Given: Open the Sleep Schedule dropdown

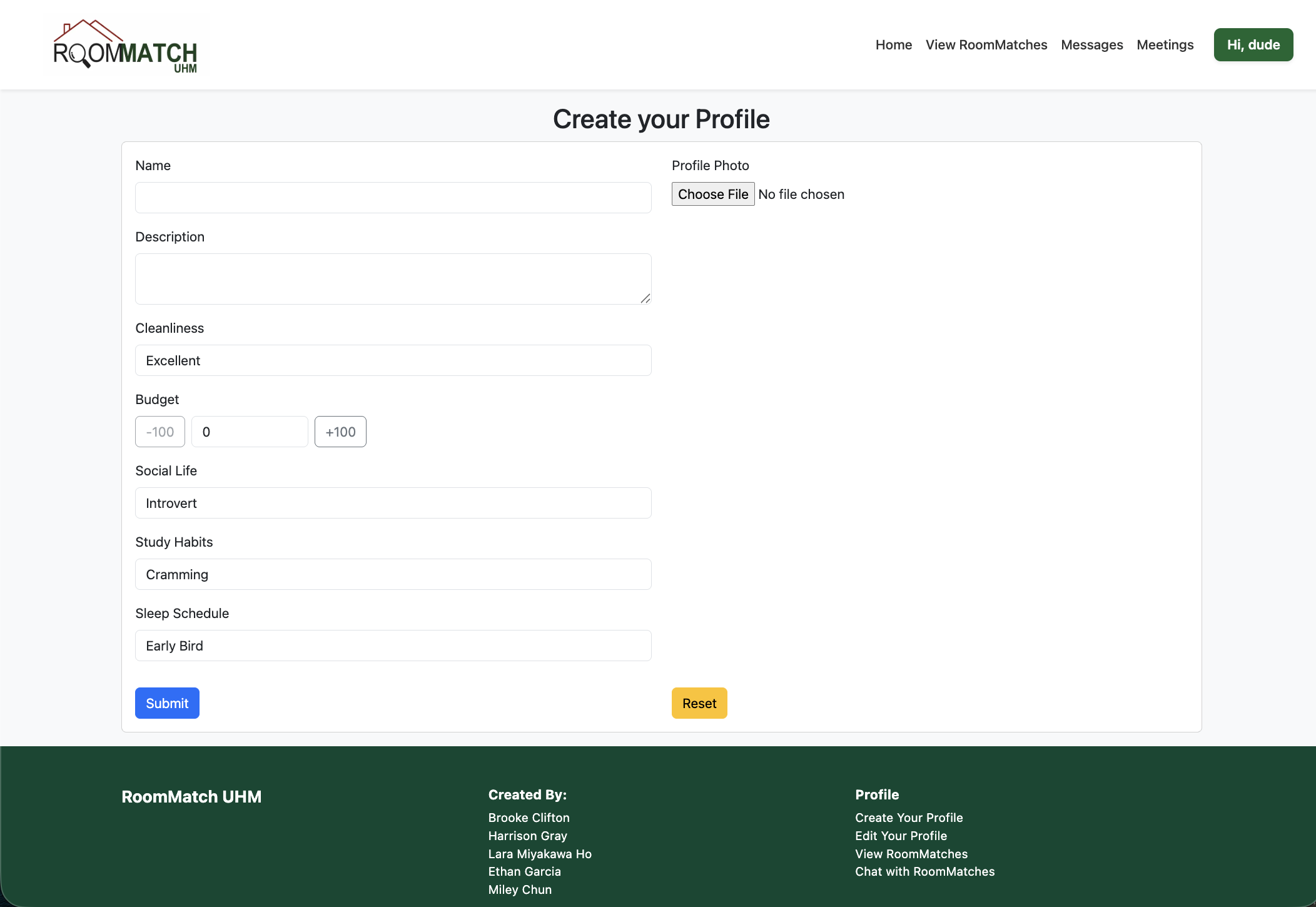Looking at the screenshot, I should click(393, 646).
